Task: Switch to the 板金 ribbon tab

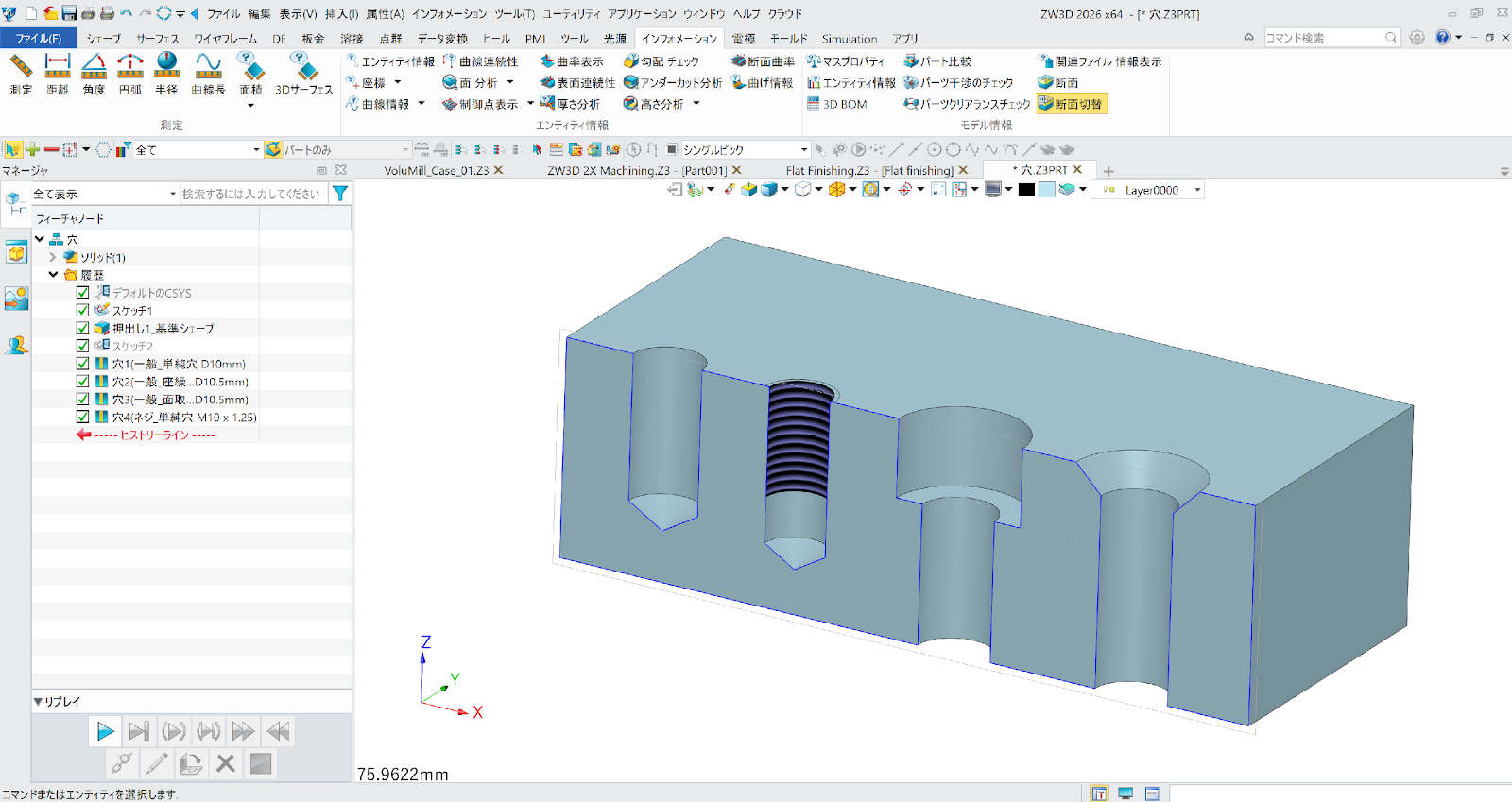Action: coord(314,39)
